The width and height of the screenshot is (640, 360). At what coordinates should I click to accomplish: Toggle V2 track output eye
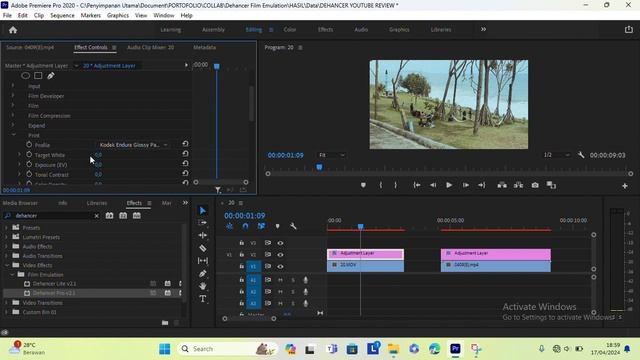[x=280, y=255]
